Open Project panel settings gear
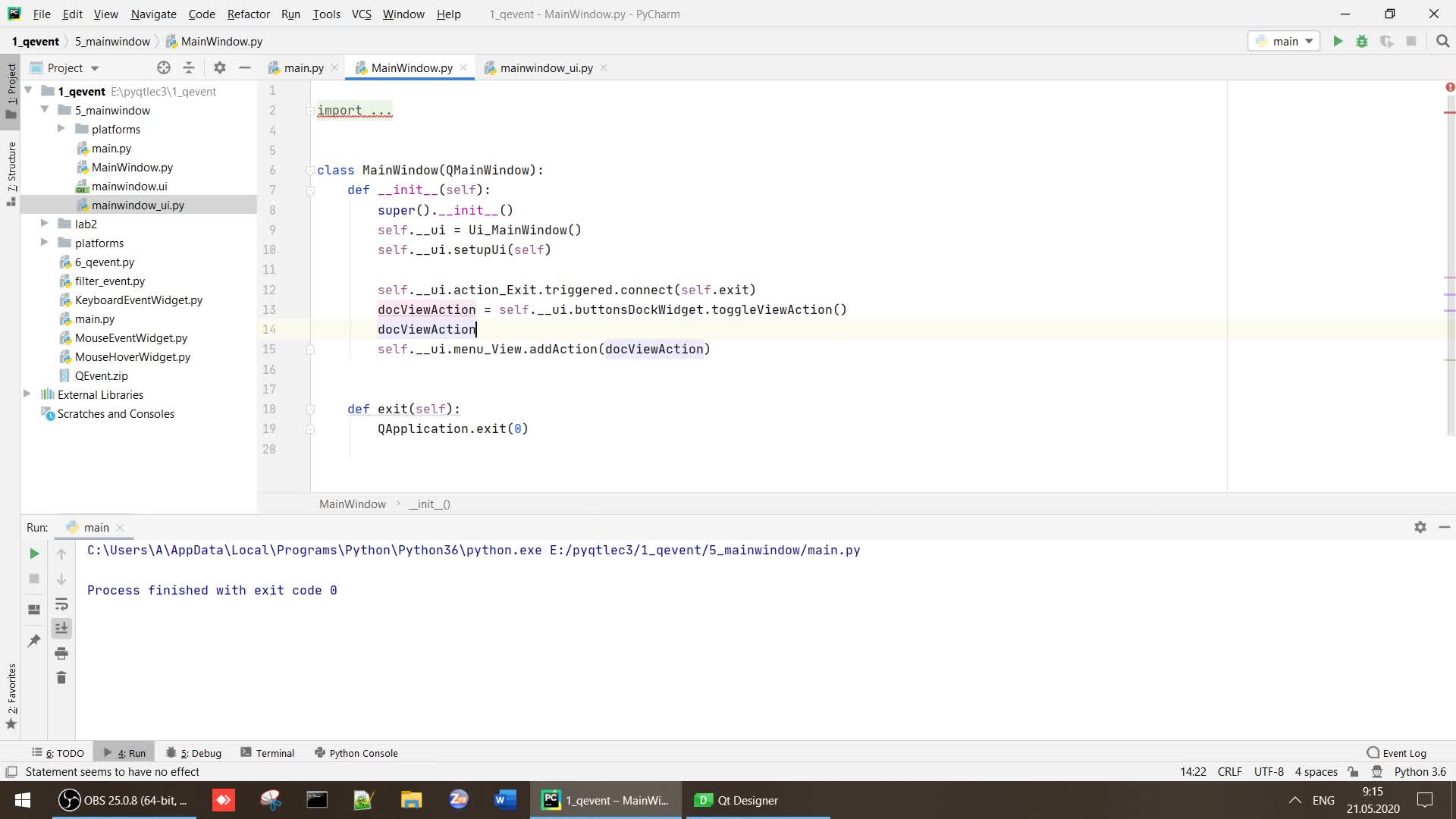This screenshot has width=1456, height=819. tap(220, 67)
